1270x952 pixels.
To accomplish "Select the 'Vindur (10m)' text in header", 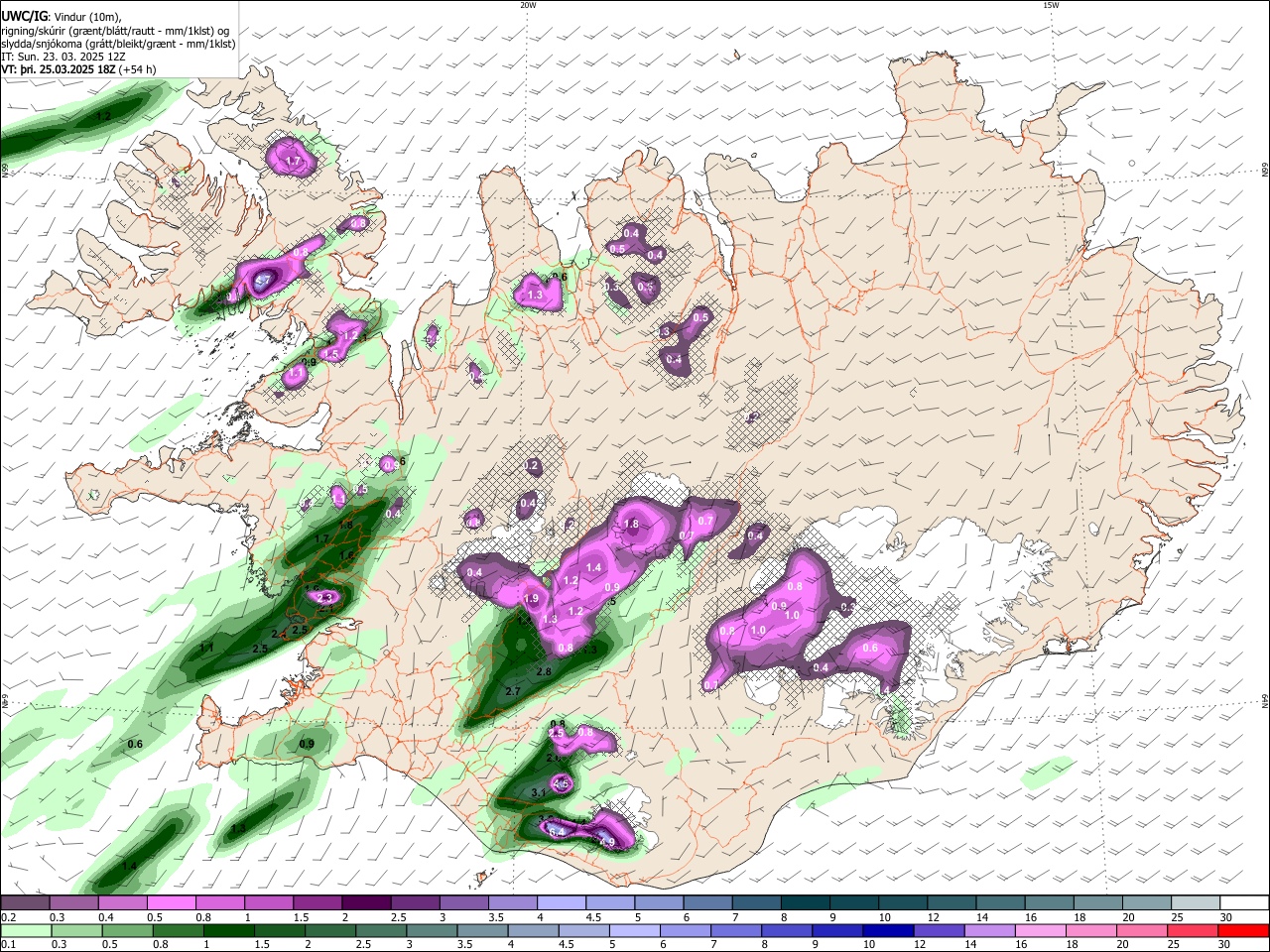I will click(85, 17).
